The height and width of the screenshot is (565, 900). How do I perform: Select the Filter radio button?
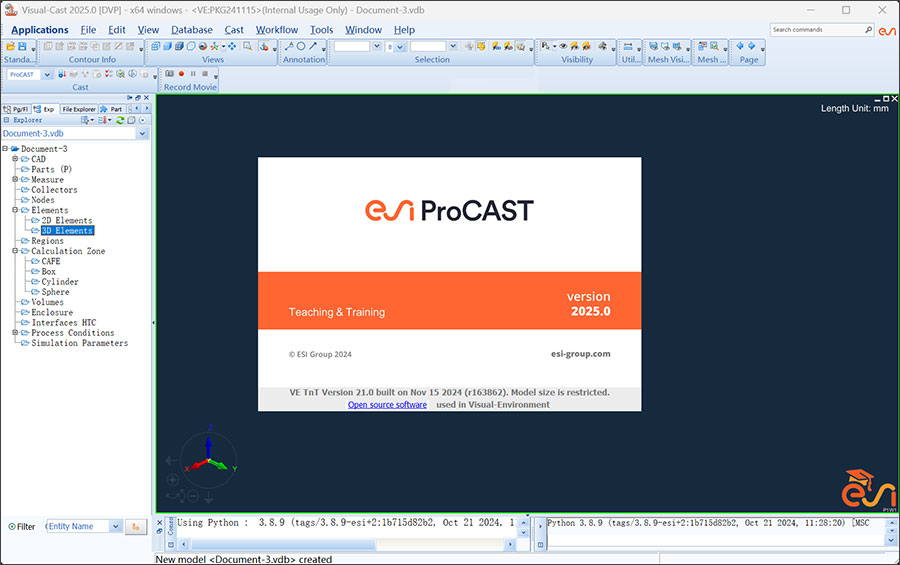click(x=11, y=527)
